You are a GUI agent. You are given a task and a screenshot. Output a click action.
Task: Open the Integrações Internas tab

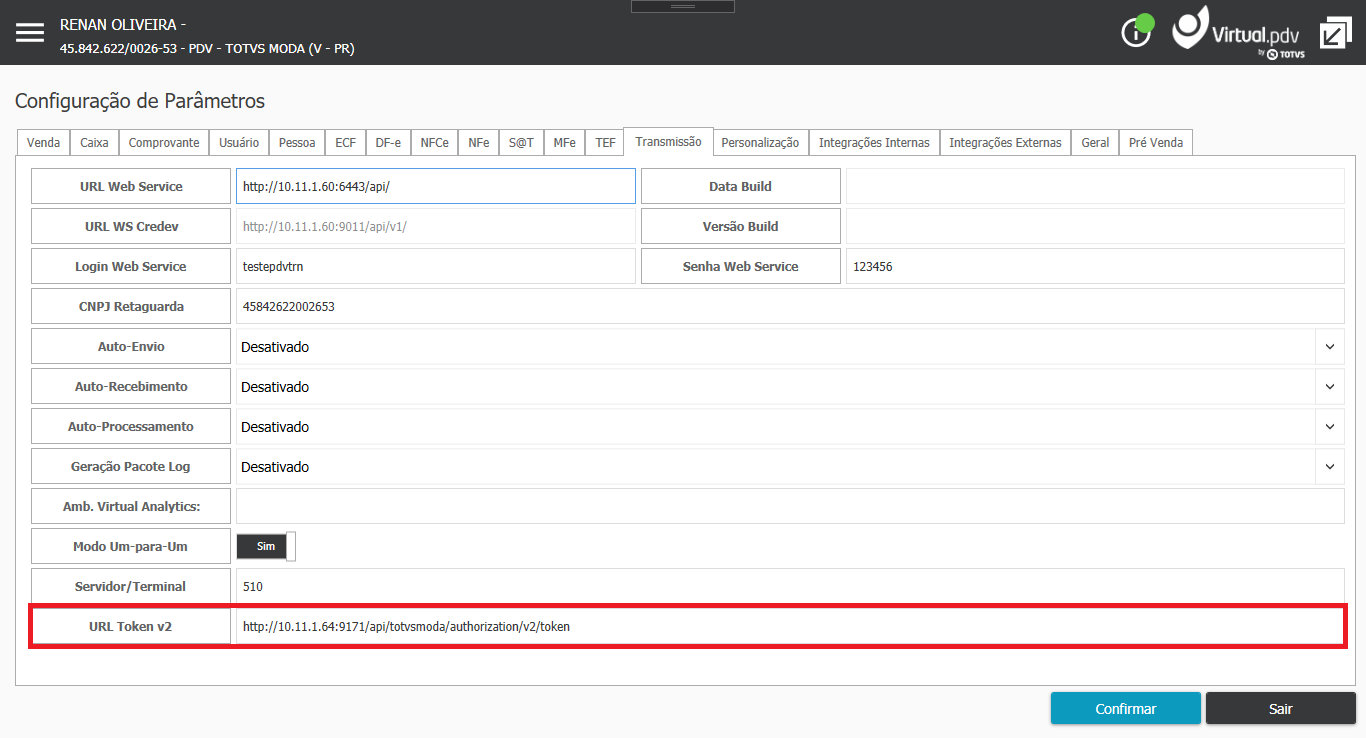[x=874, y=142]
